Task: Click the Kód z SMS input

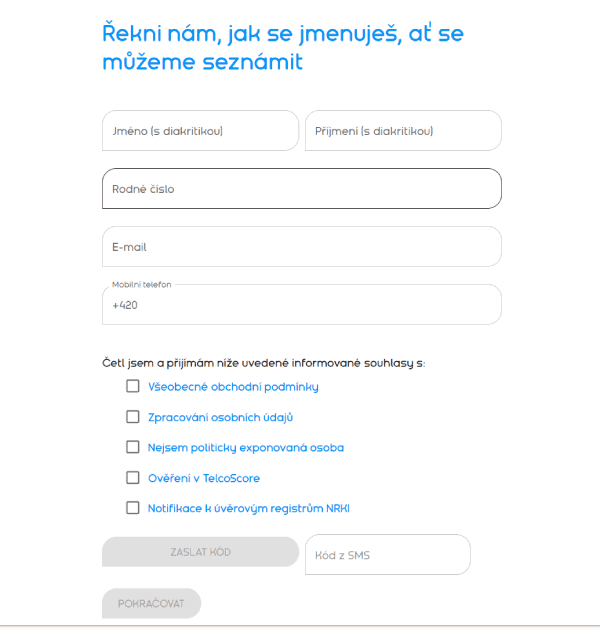Action: click(x=388, y=554)
